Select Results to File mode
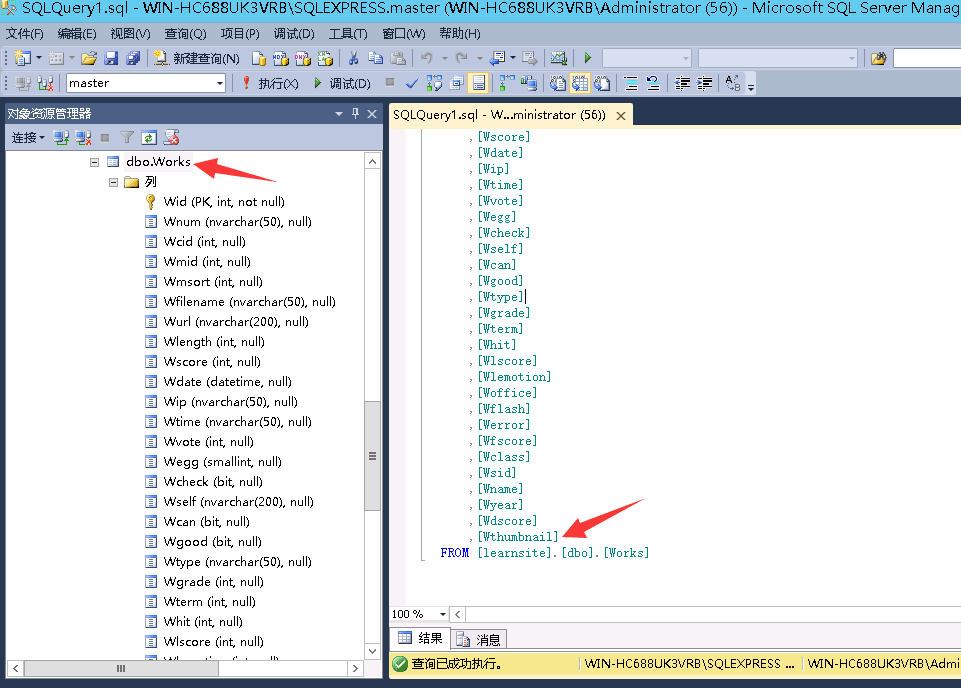The image size is (961, 688). [602, 83]
